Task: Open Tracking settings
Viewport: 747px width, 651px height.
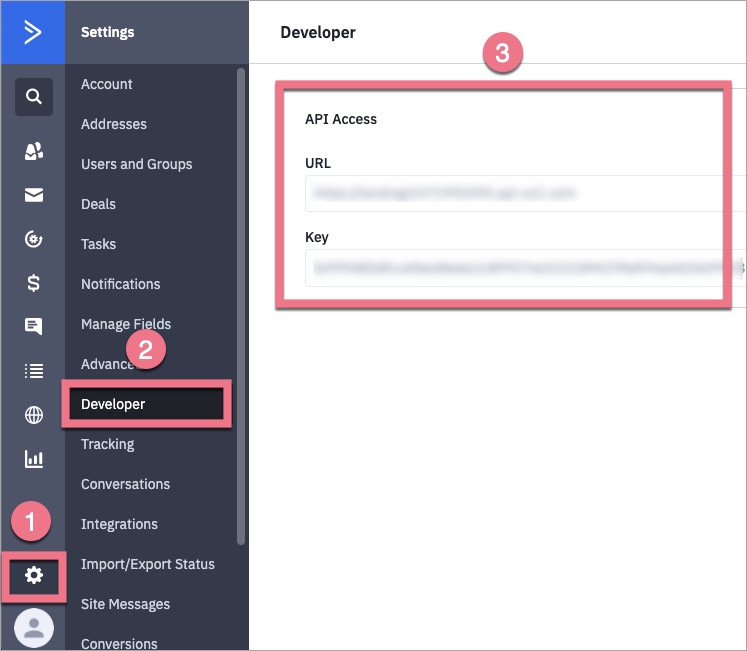Action: (107, 444)
